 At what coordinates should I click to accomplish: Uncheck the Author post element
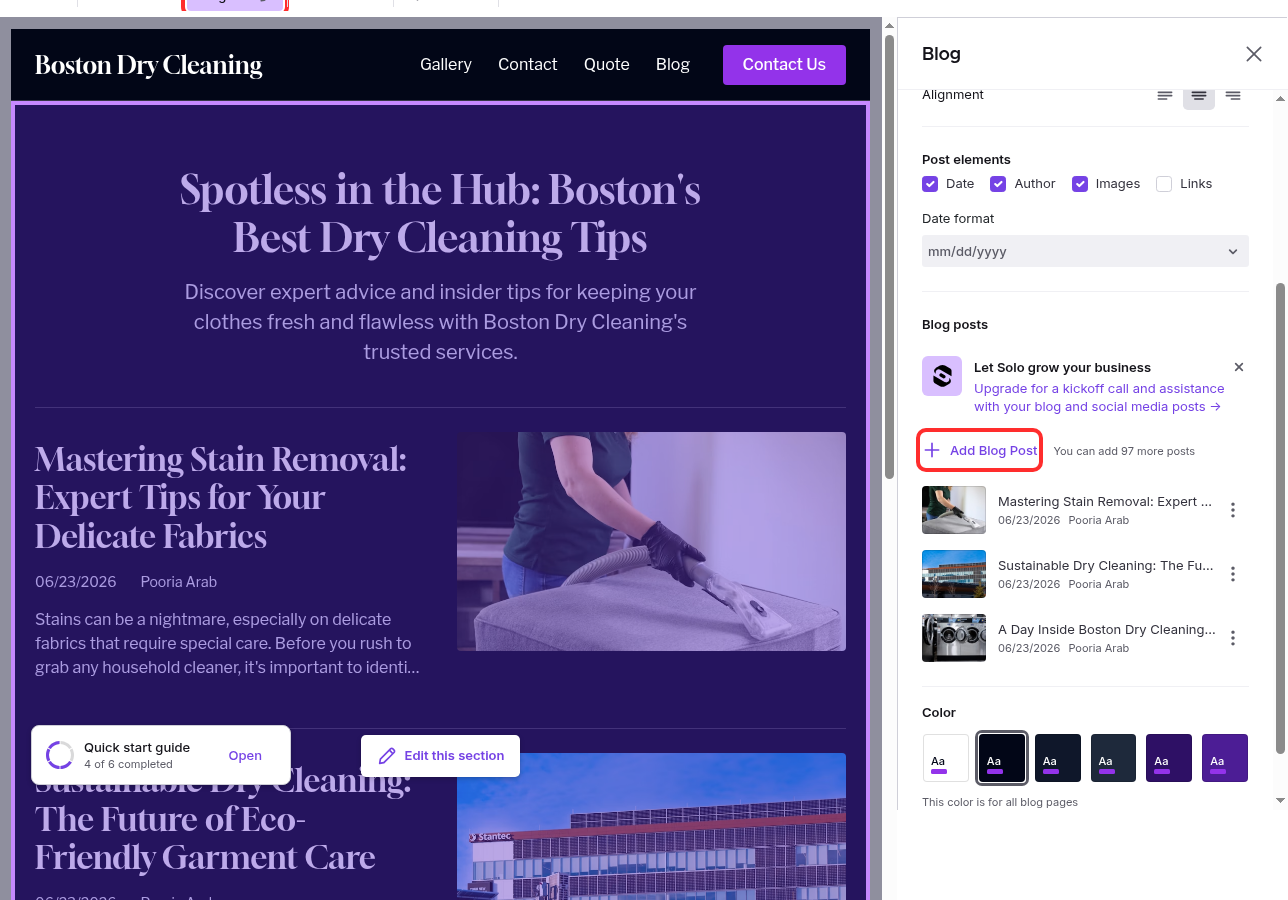point(998,184)
